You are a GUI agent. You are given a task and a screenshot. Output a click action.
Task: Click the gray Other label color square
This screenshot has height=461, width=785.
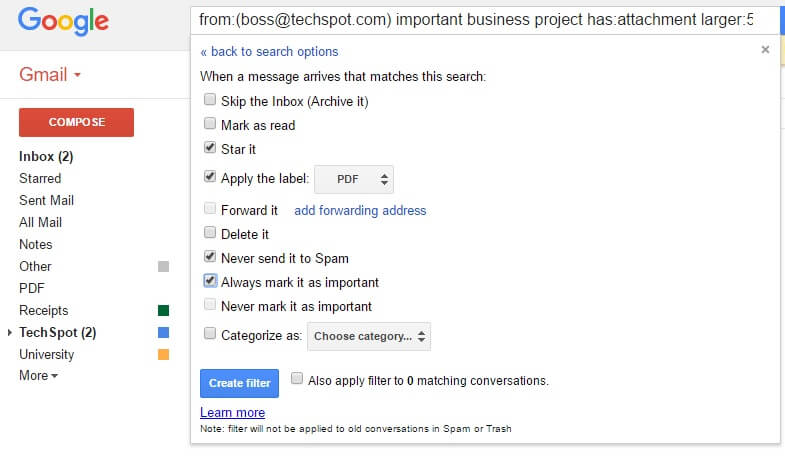163,266
